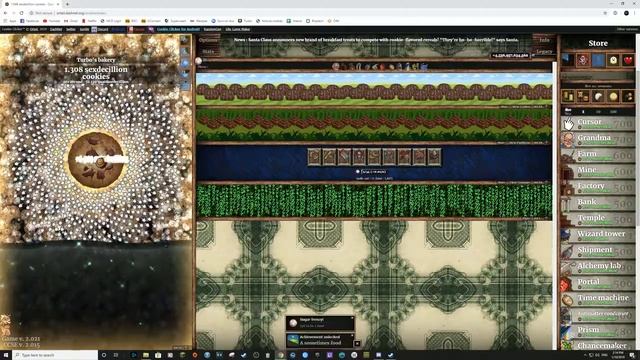Open the Stats menu
Viewport: 640px width, 360px height.
point(208,51)
